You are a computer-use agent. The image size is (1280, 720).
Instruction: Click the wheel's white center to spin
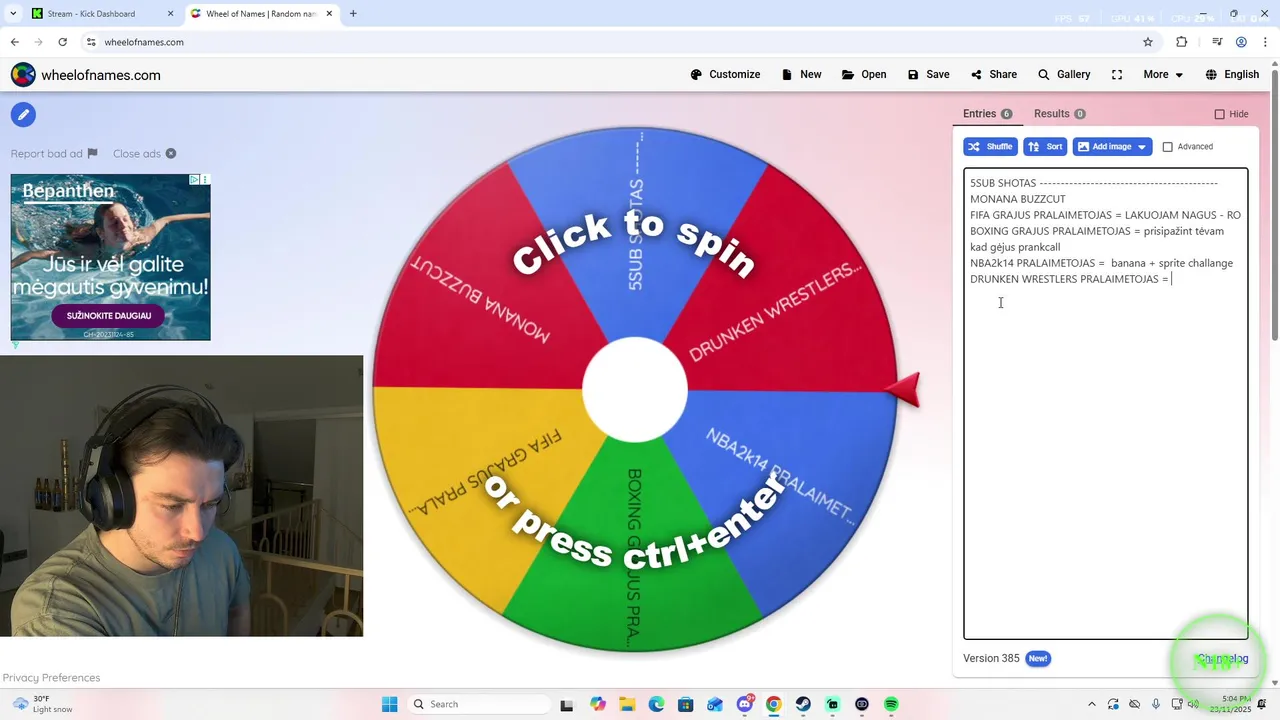[635, 390]
